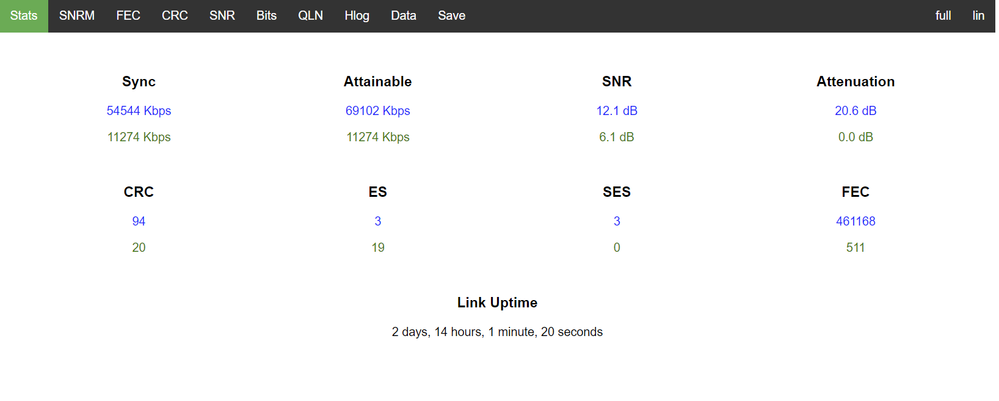Open the QLN tab

[x=311, y=16]
